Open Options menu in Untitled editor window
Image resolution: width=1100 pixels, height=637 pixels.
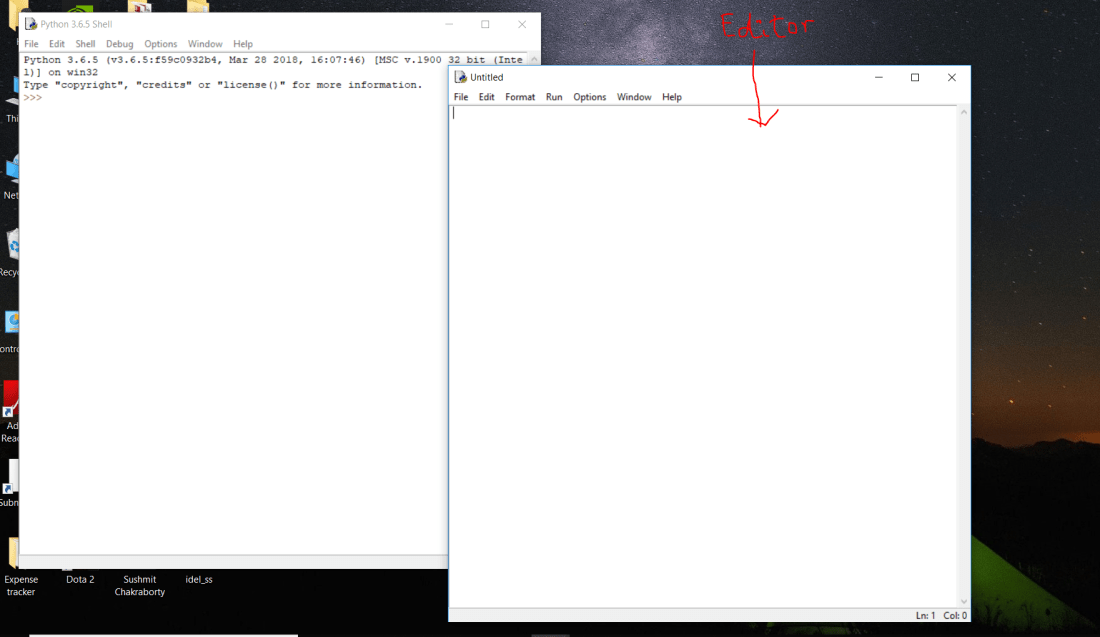pos(589,97)
